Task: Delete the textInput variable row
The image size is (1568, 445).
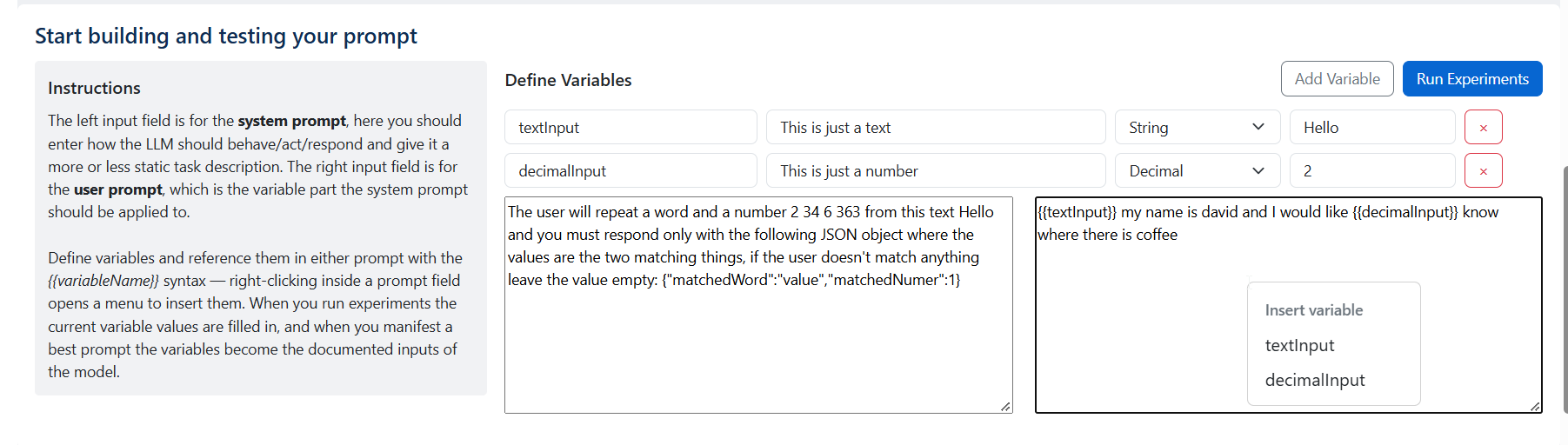Action: 1483,128
